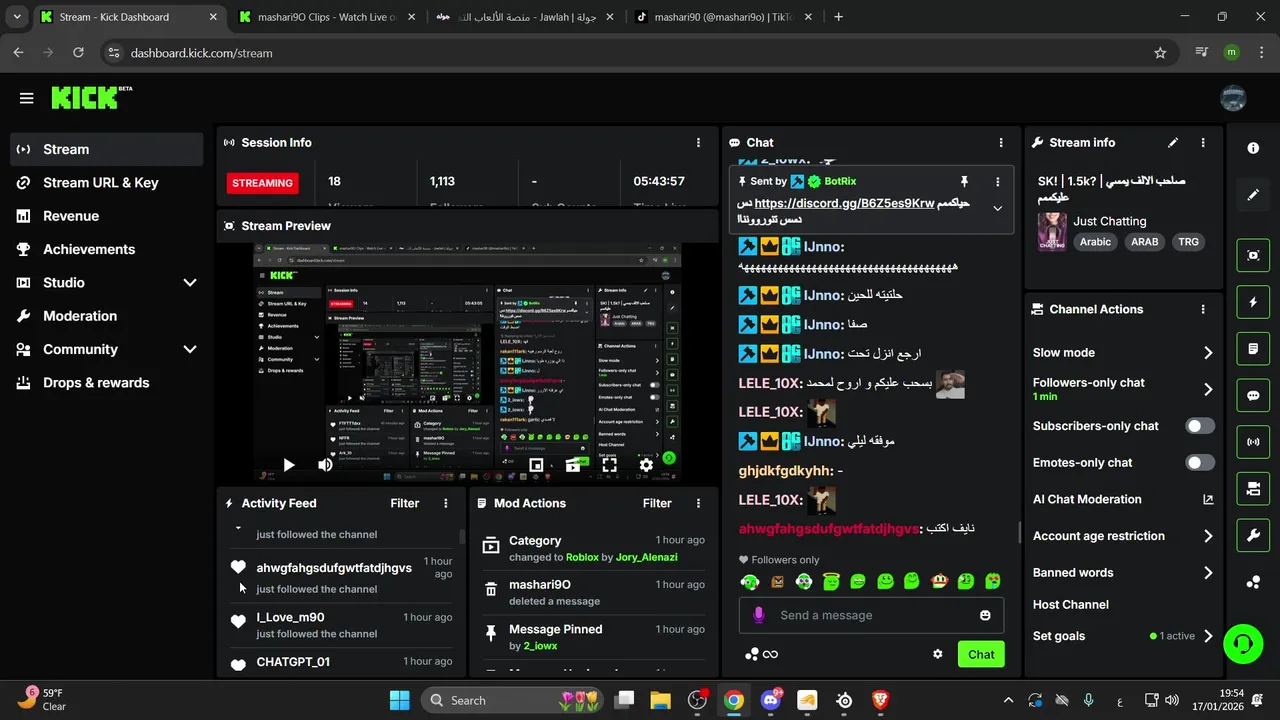Image resolution: width=1280 pixels, height=720 pixels.
Task: Bookmark this page with star icon
Action: pyautogui.click(x=1160, y=53)
